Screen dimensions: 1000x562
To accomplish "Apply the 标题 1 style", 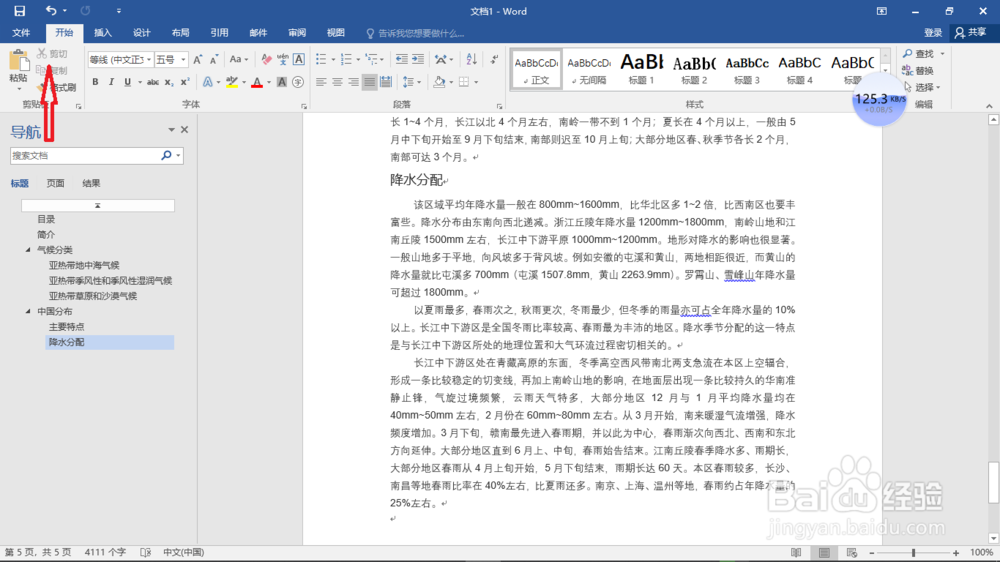I will pos(642,69).
